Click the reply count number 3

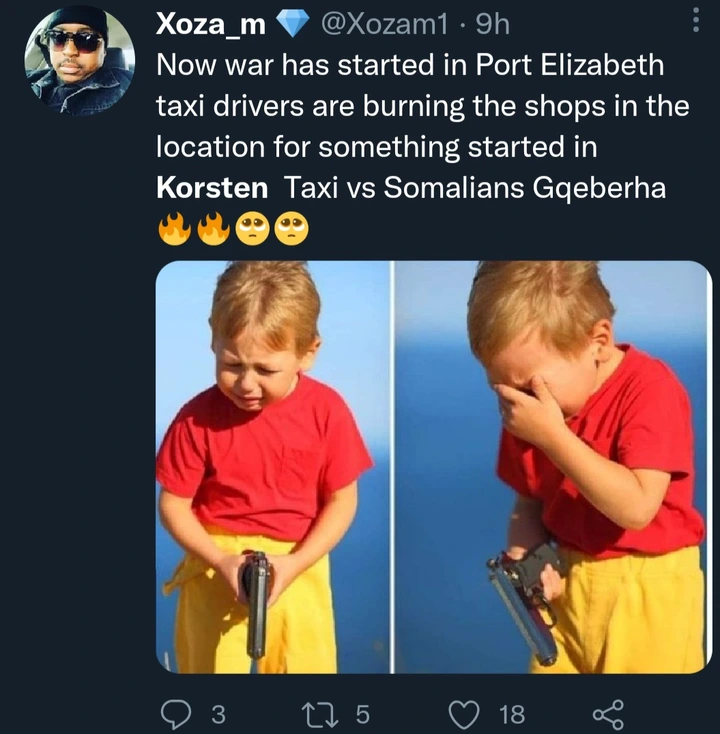pyautogui.click(x=219, y=715)
